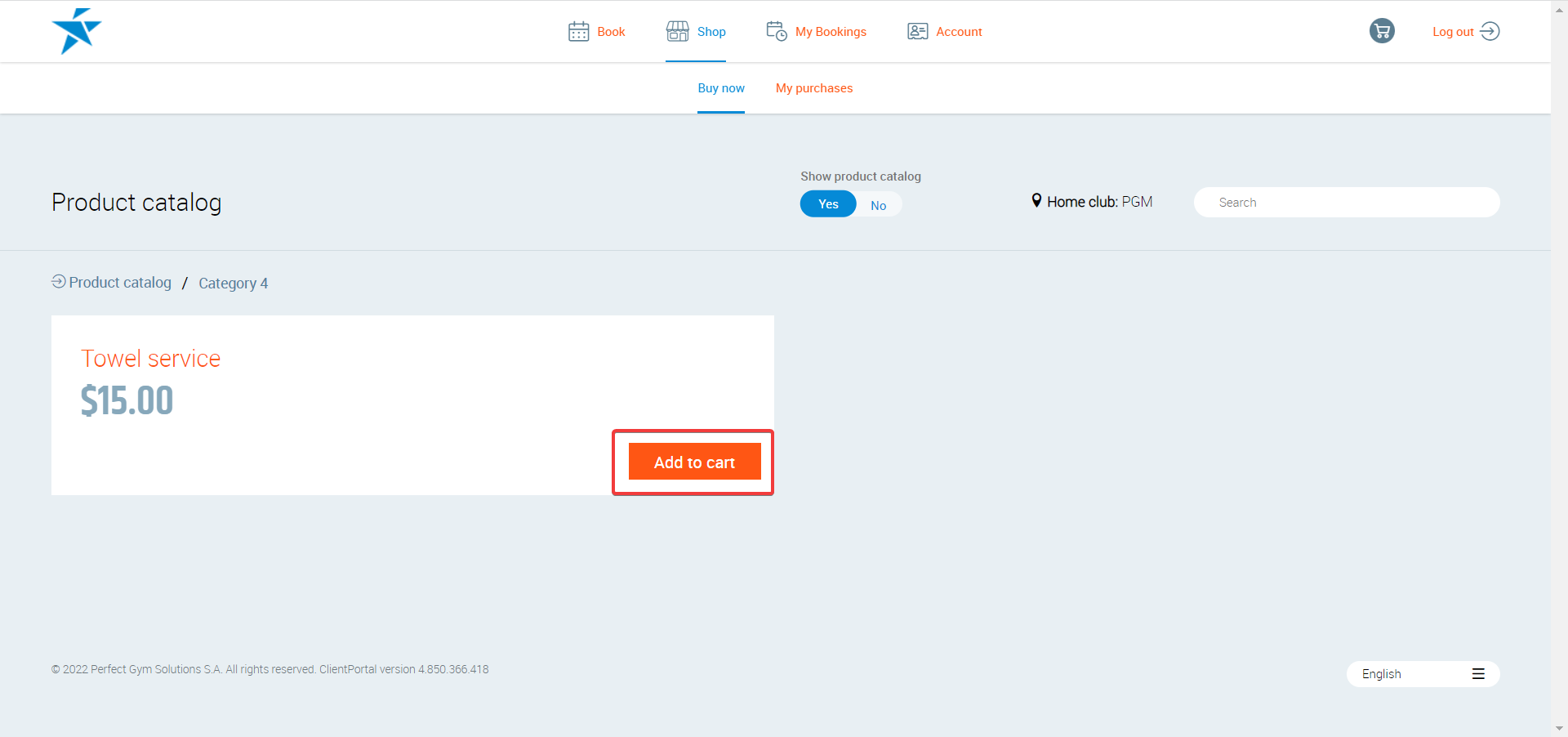
Task: Focus the Search input field
Action: pos(1346,203)
